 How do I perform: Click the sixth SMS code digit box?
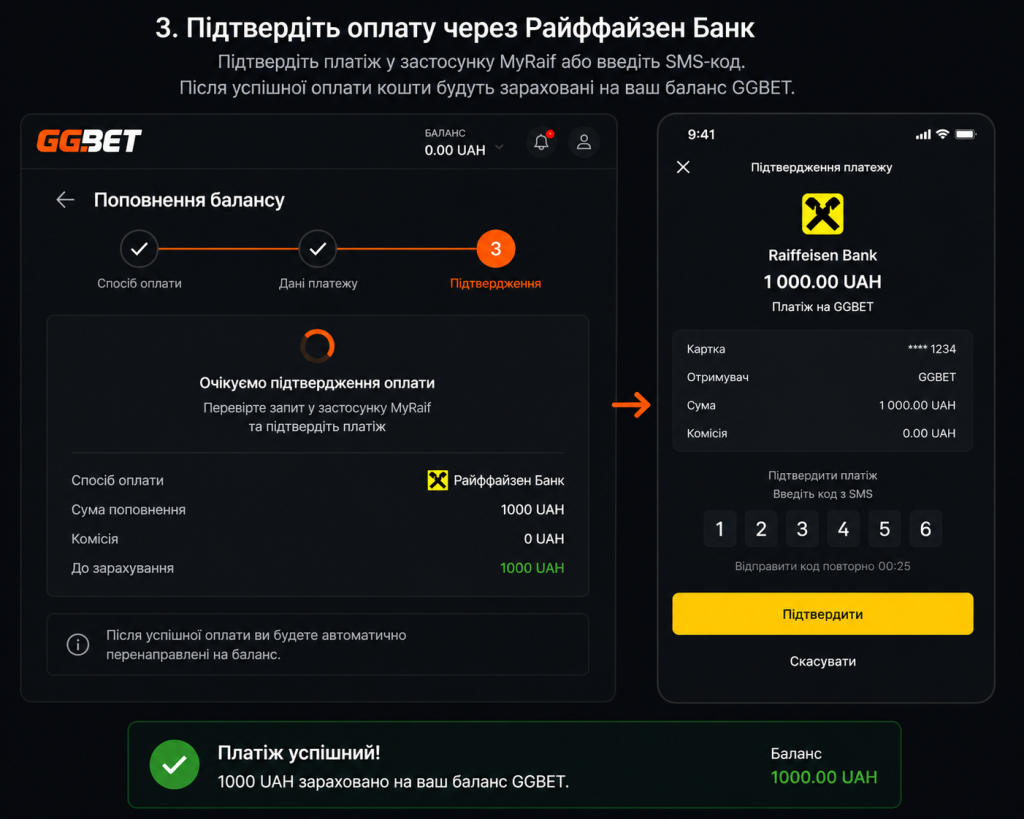[925, 528]
